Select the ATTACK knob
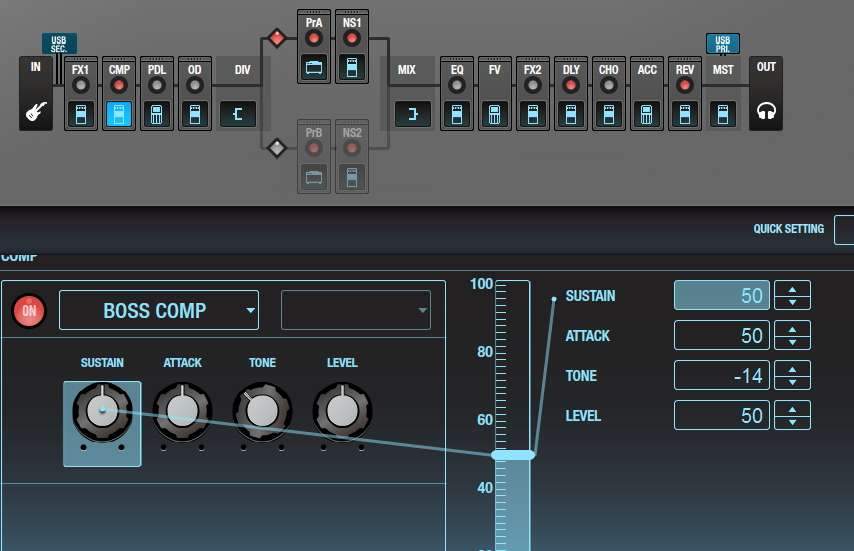The image size is (854, 551). (182, 412)
